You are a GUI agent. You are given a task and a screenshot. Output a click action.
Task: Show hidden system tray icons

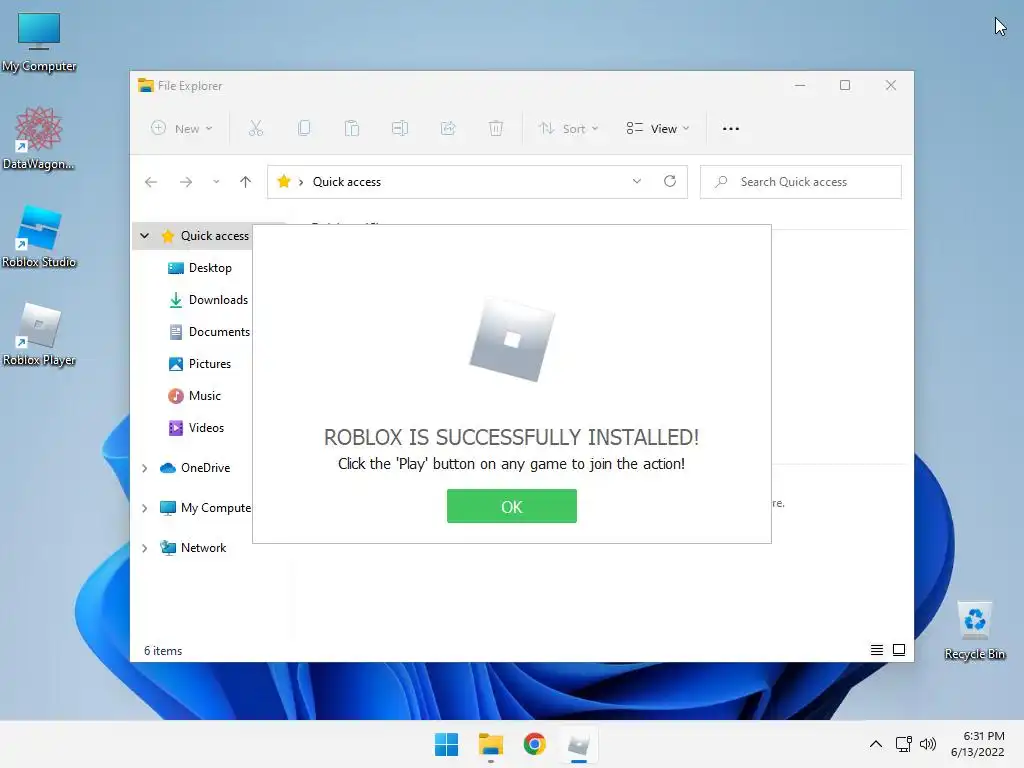click(x=876, y=744)
